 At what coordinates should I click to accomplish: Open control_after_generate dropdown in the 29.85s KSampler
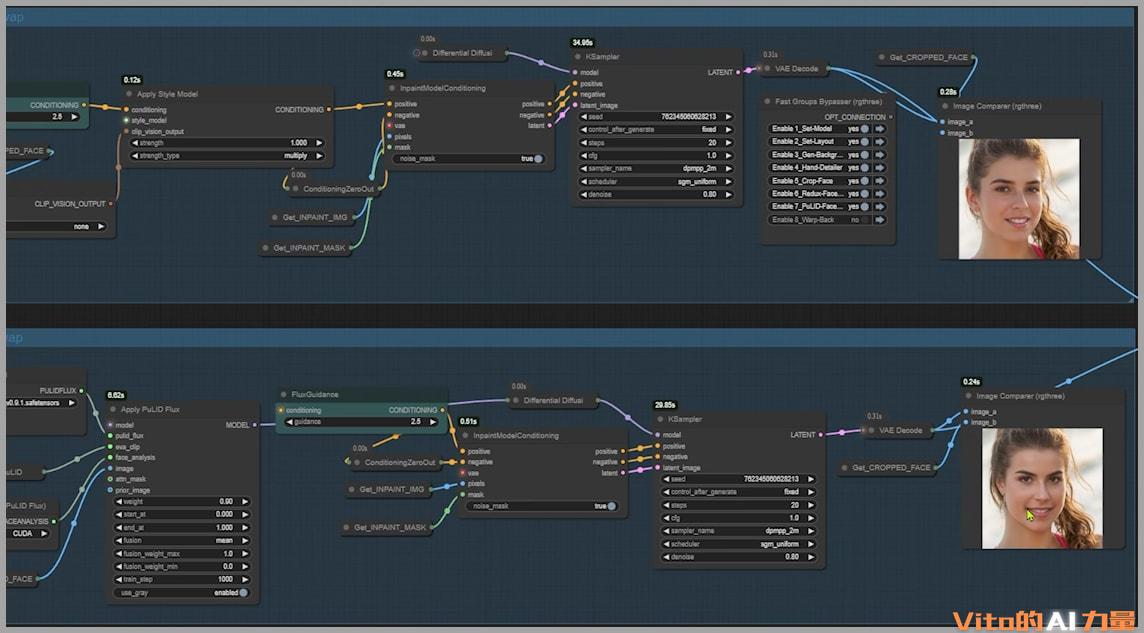[738, 492]
